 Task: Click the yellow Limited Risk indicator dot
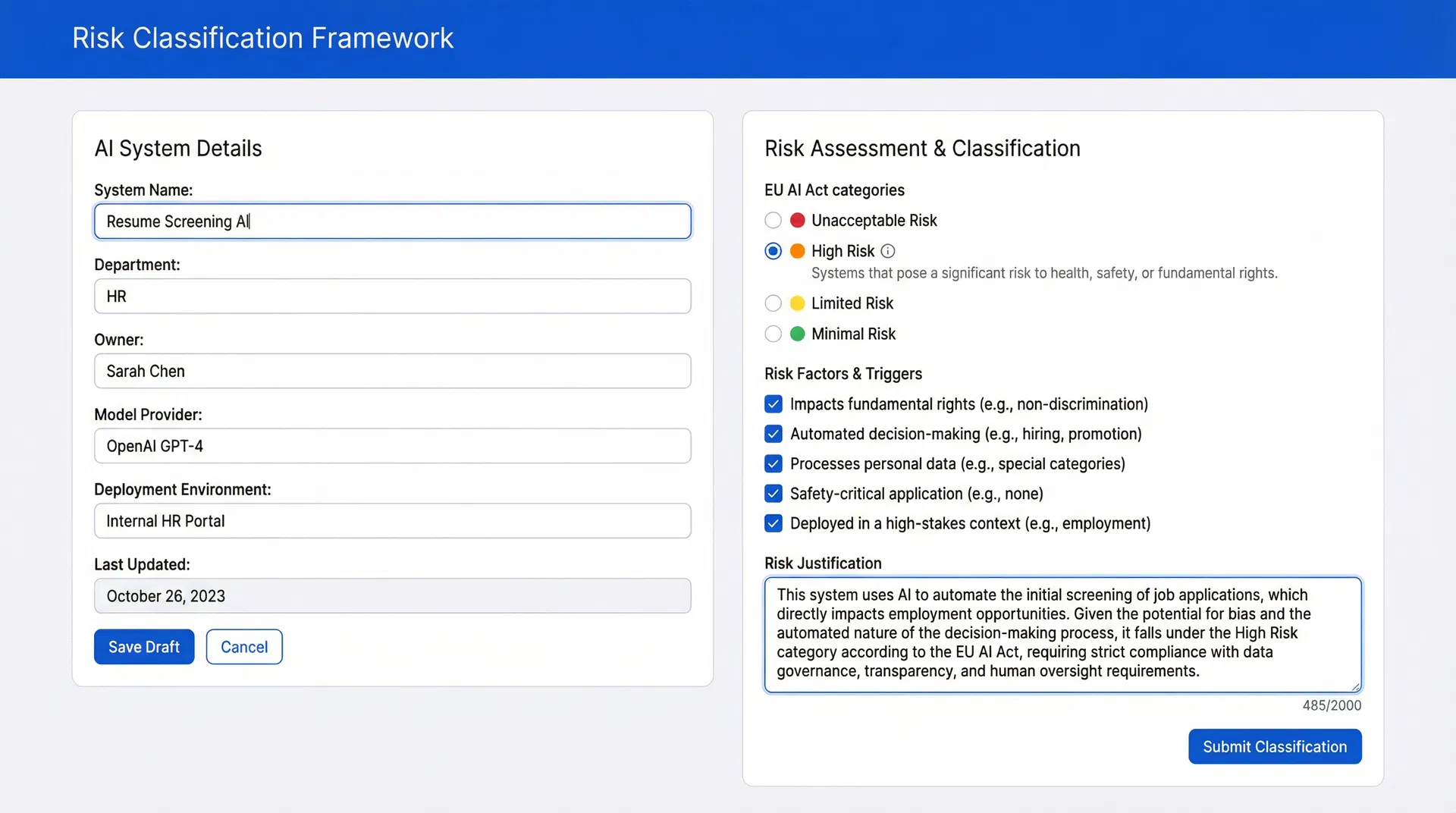coord(797,303)
